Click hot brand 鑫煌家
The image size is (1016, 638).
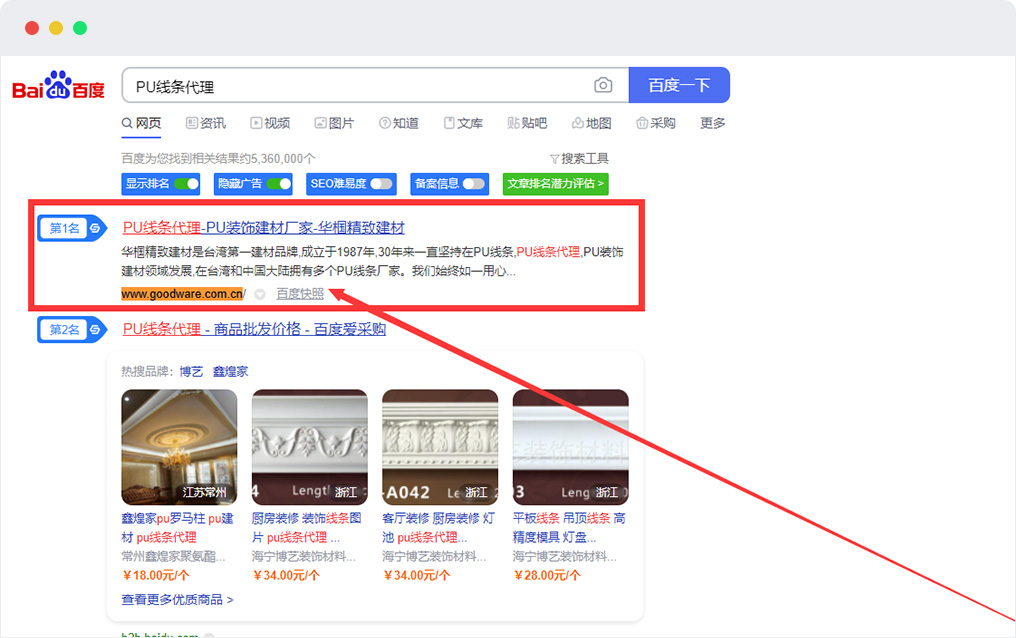(x=231, y=372)
